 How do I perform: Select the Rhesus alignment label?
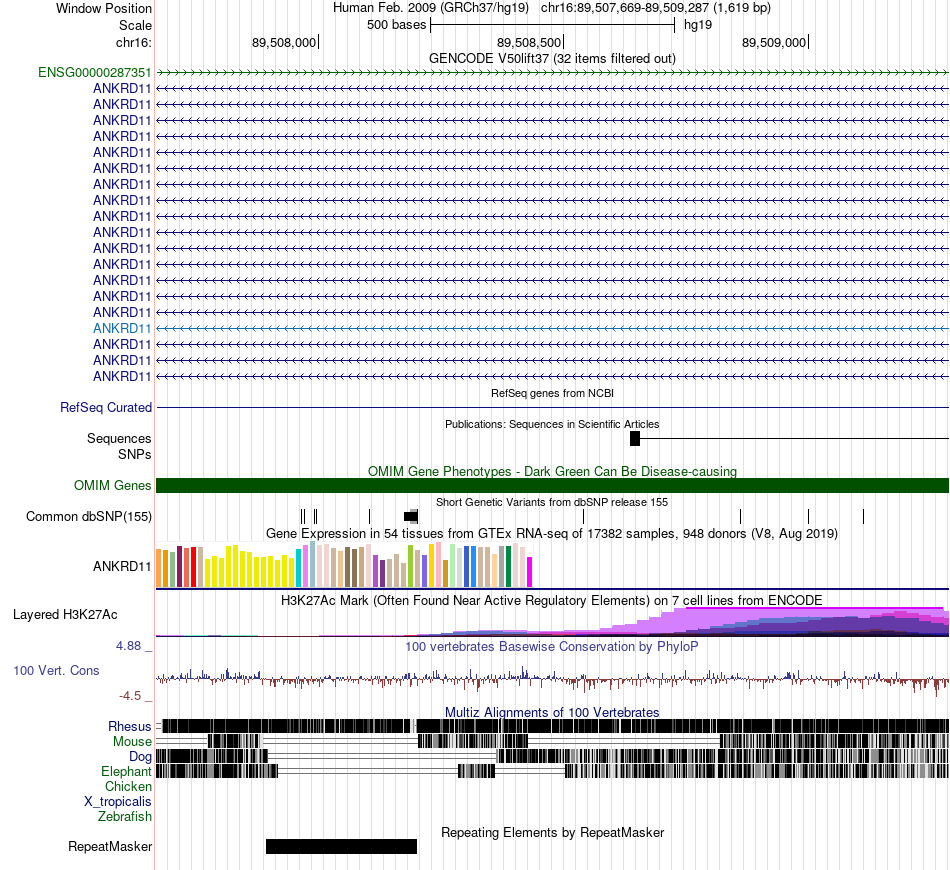tap(130, 726)
